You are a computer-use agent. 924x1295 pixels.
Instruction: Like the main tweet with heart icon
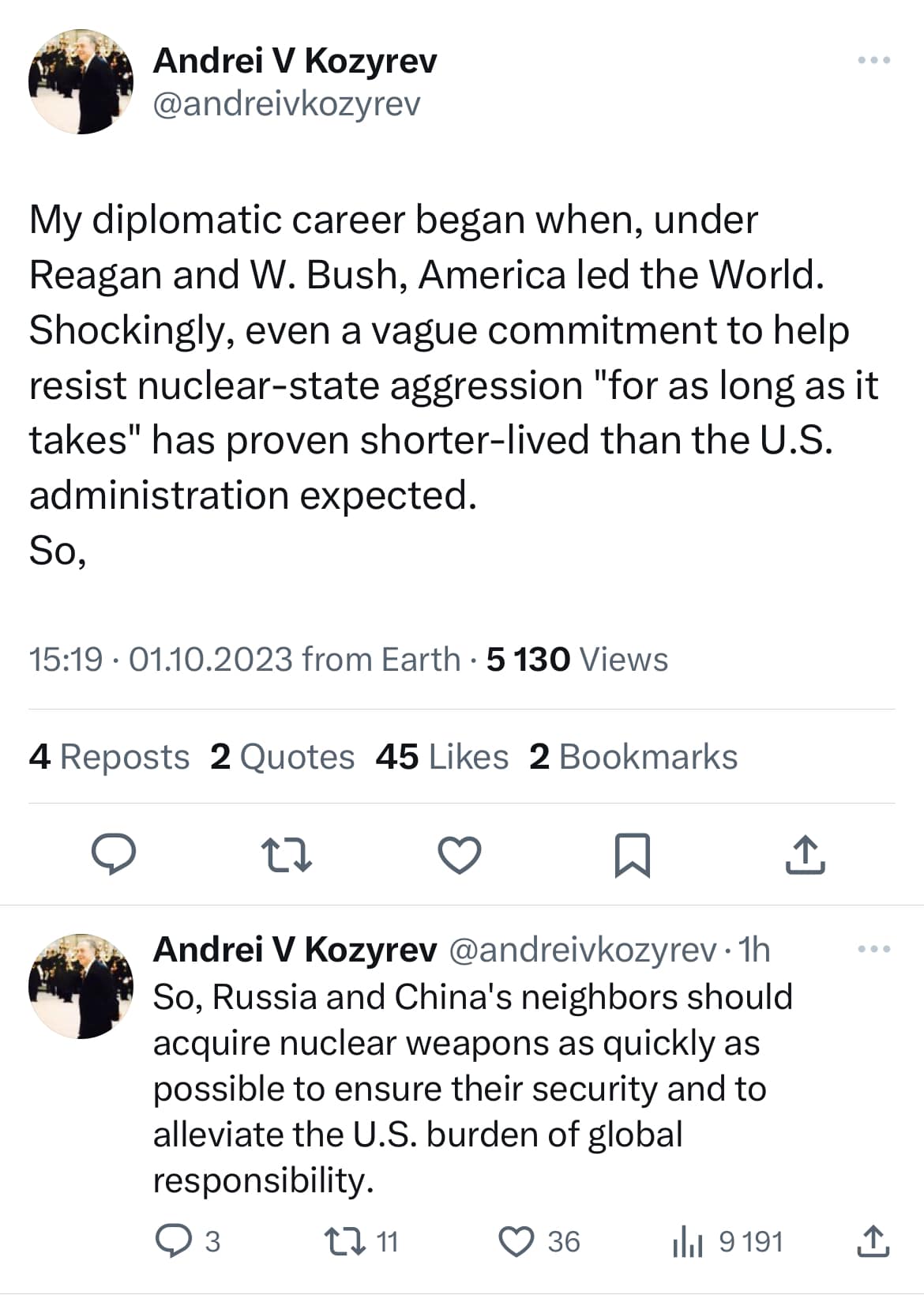coord(460,855)
